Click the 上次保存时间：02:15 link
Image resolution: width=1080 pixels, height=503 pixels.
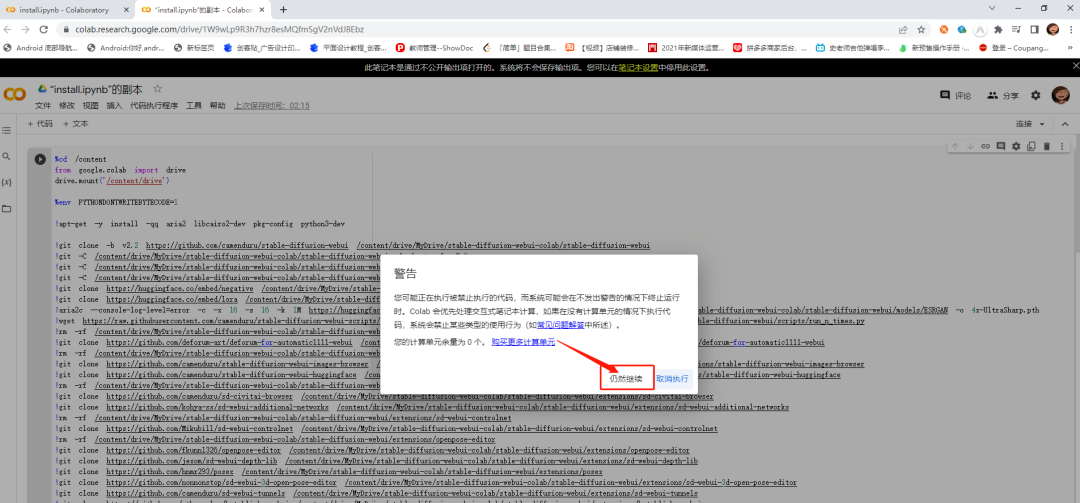pyautogui.click(x=272, y=105)
